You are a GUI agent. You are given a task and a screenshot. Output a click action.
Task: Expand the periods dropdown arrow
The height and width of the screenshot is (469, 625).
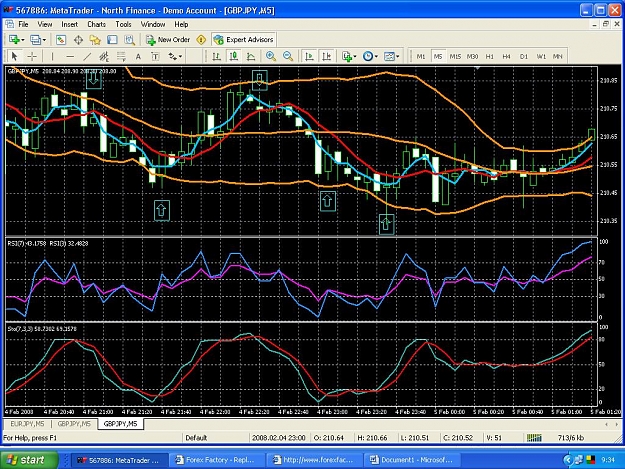[x=376, y=57]
